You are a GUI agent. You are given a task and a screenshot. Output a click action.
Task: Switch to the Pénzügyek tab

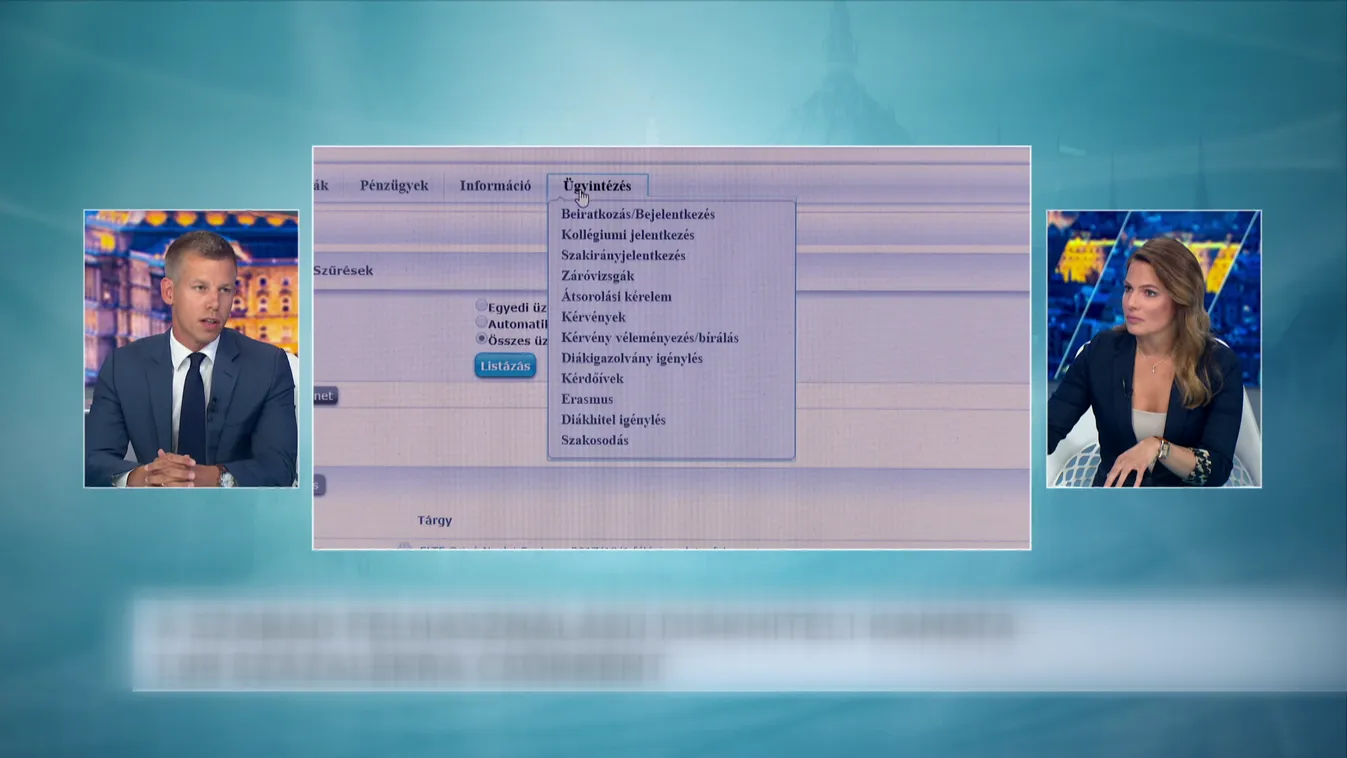pos(394,186)
